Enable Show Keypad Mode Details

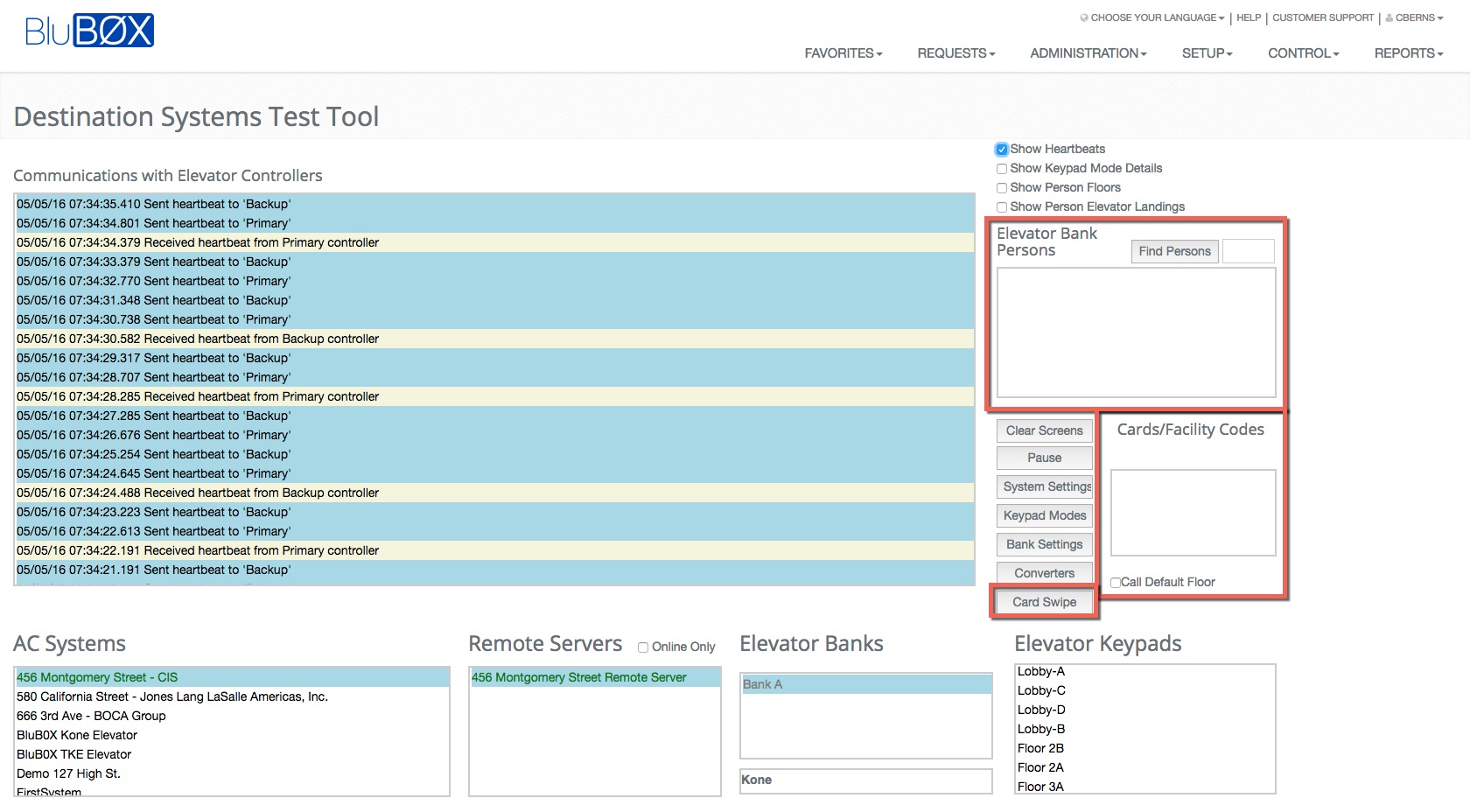[1001, 168]
